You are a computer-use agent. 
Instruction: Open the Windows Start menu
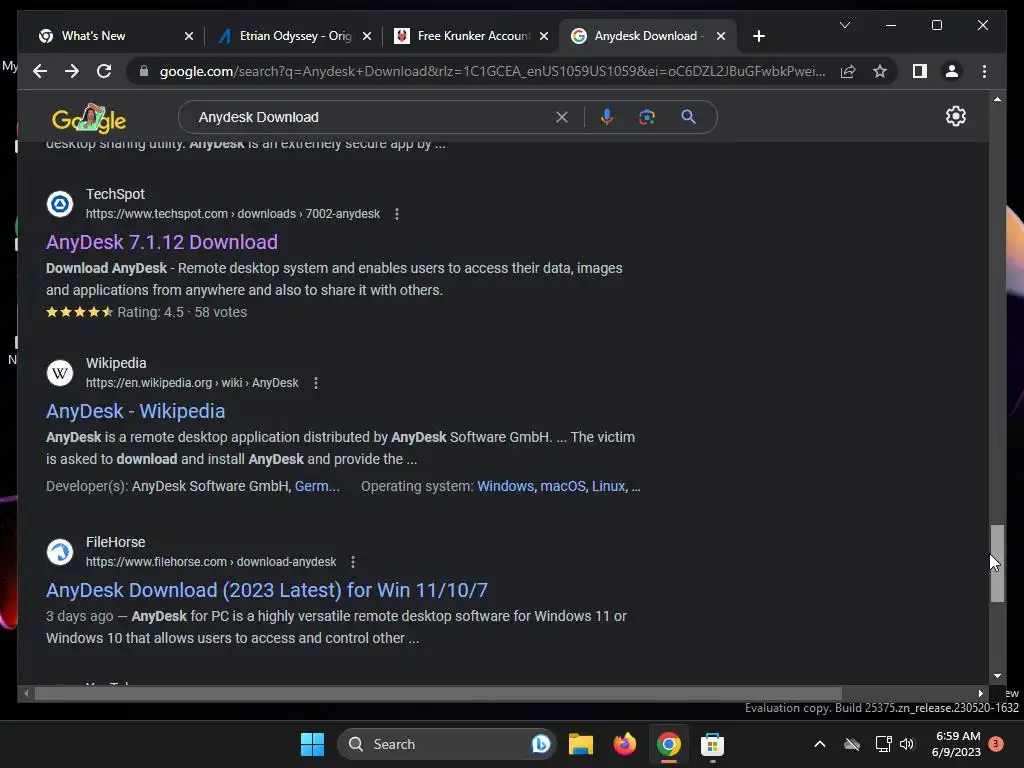coord(312,744)
